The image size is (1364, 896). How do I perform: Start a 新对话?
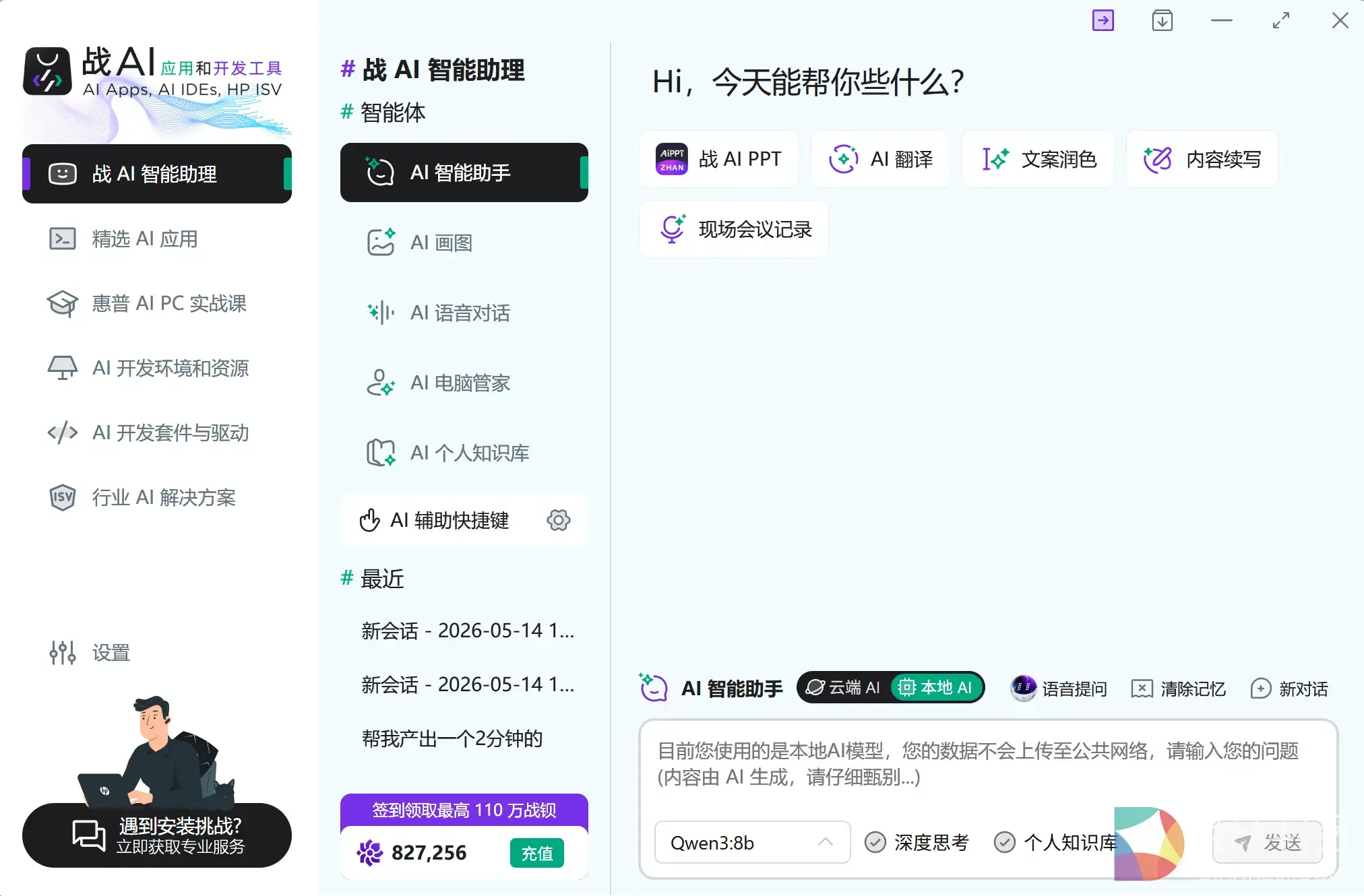point(1289,689)
